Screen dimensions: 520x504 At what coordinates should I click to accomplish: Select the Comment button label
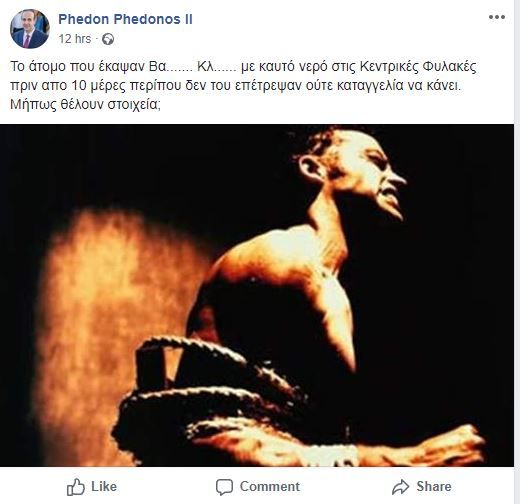point(270,487)
